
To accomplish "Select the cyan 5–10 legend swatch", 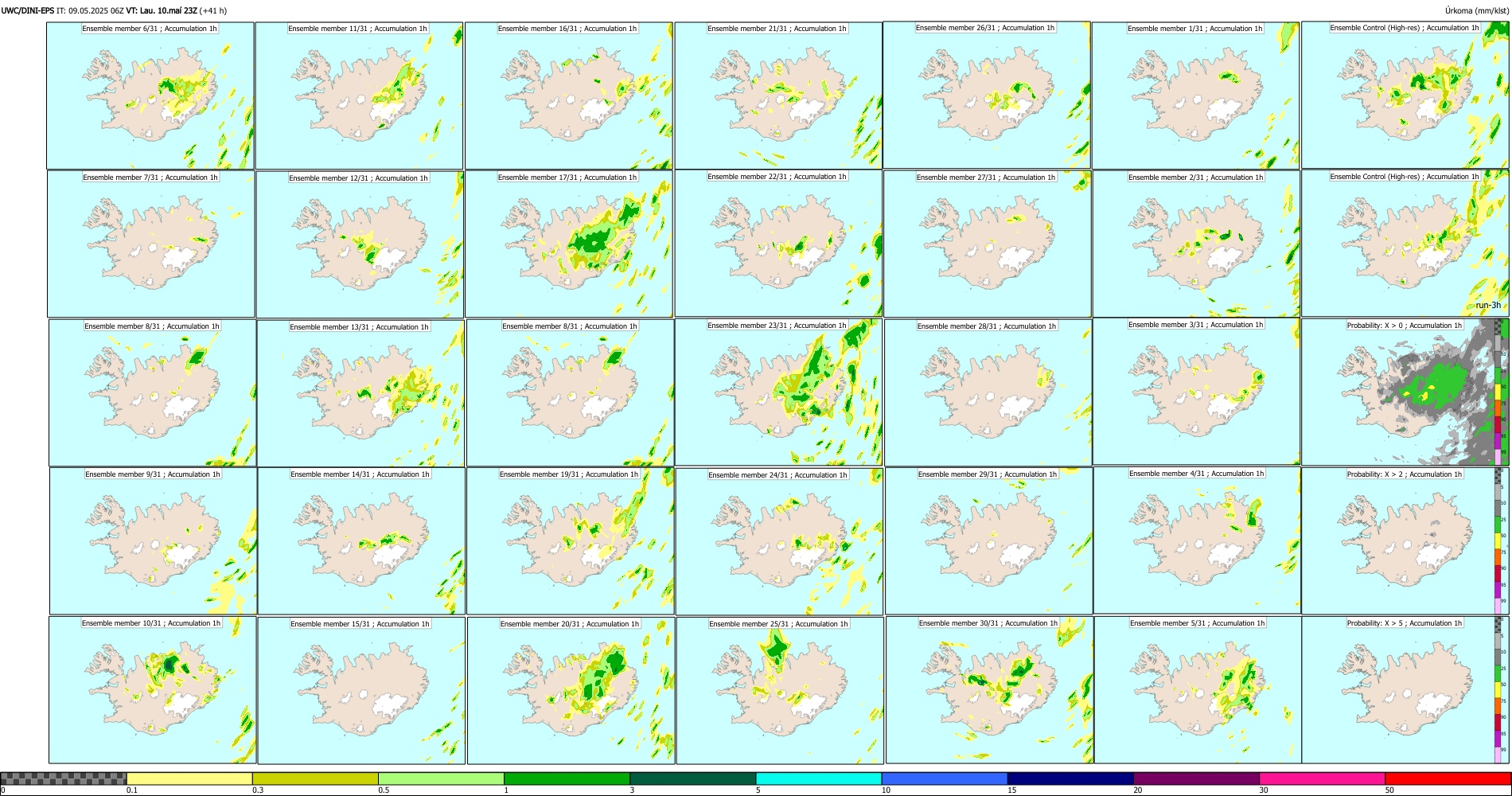I will [x=819, y=778].
